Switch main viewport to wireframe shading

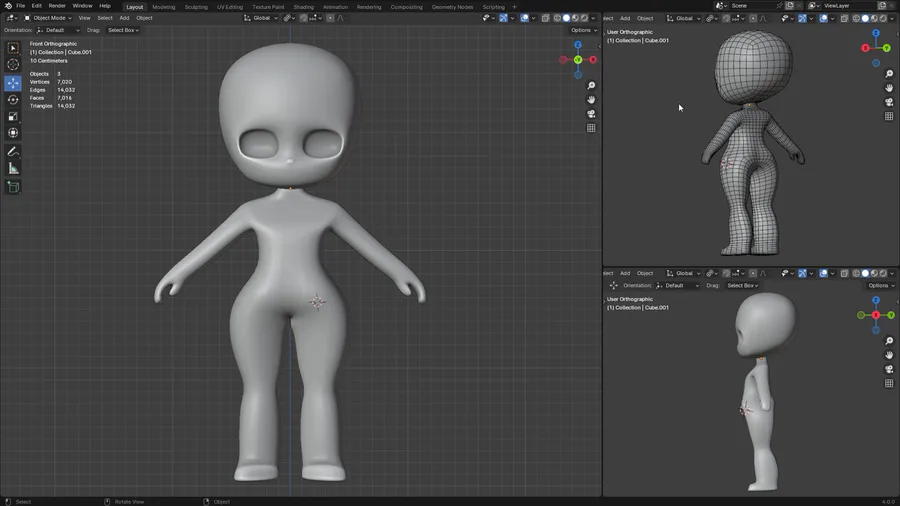click(557, 18)
